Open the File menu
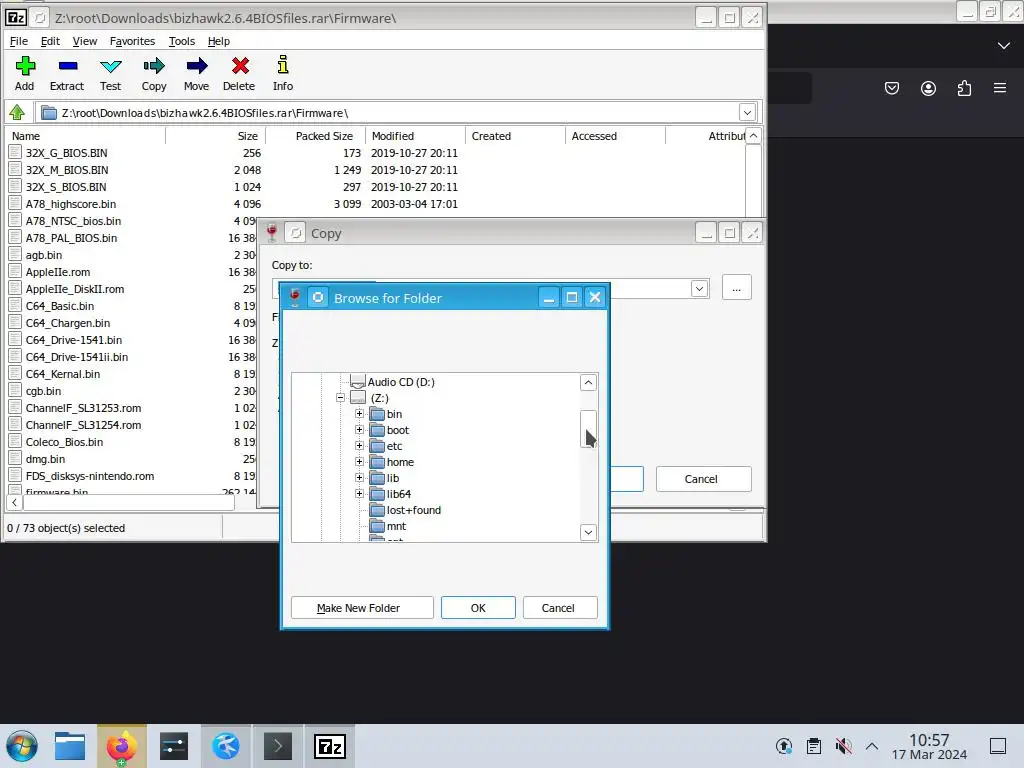The width and height of the screenshot is (1024, 768). (18, 41)
